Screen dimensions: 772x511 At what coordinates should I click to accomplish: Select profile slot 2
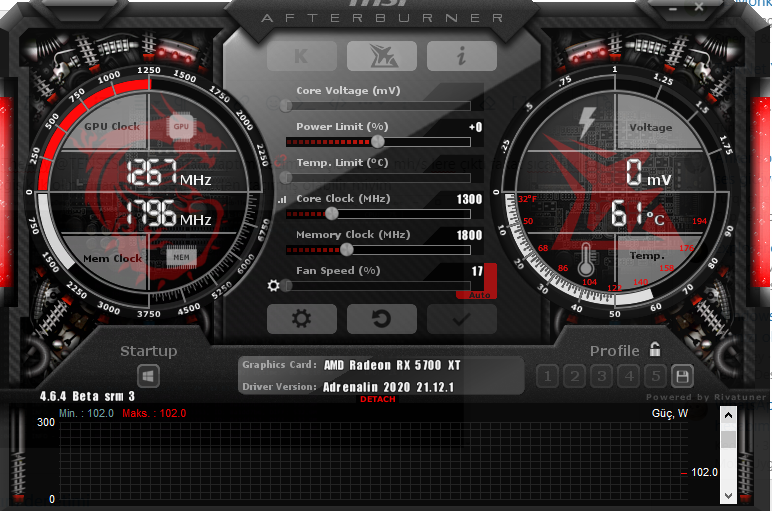575,377
